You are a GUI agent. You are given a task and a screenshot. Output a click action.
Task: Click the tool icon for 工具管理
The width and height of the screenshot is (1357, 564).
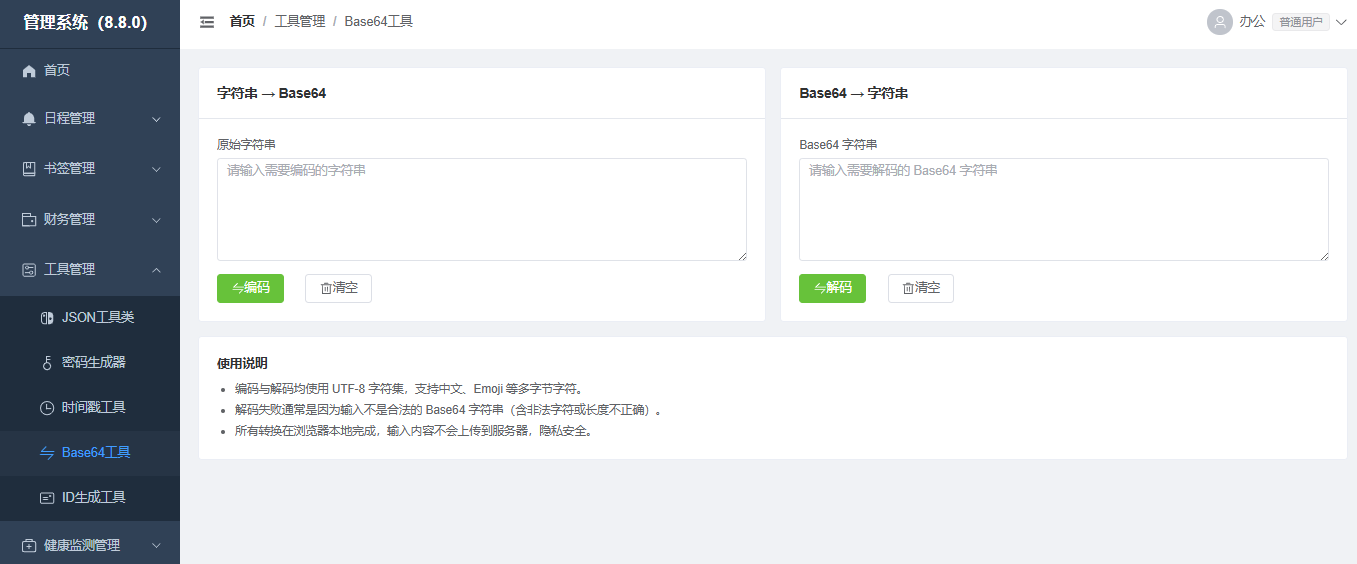coord(29,270)
